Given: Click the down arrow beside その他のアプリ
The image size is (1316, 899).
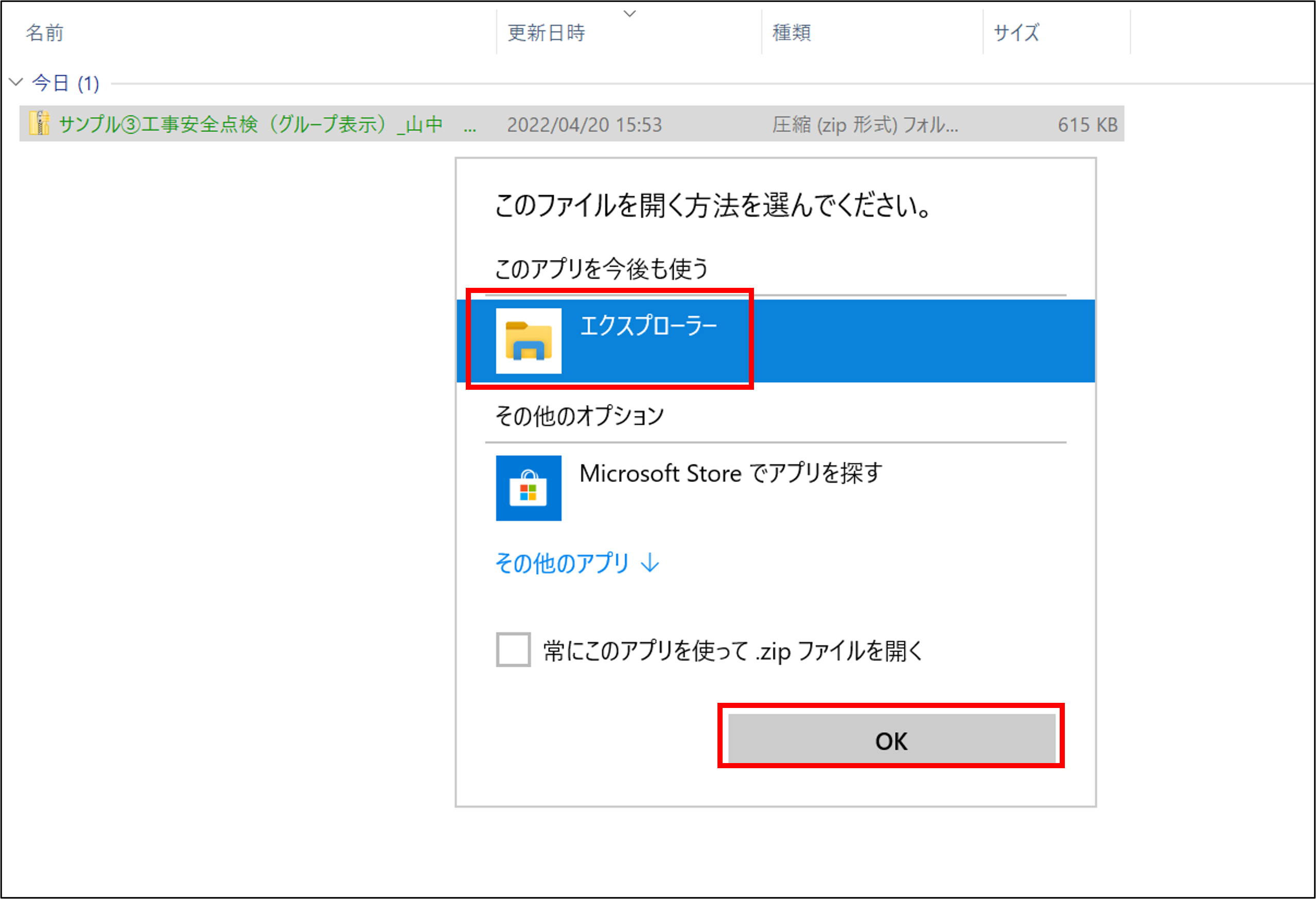Looking at the screenshot, I should point(650,563).
